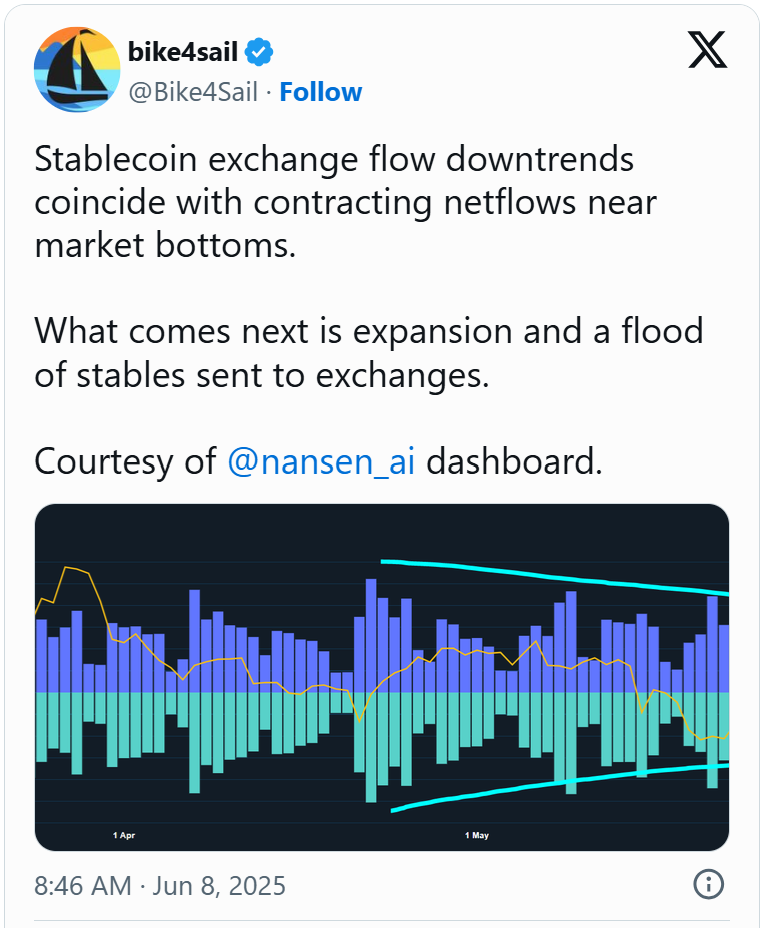Click the bike4sail sailboat profile avatar

tap(77, 69)
